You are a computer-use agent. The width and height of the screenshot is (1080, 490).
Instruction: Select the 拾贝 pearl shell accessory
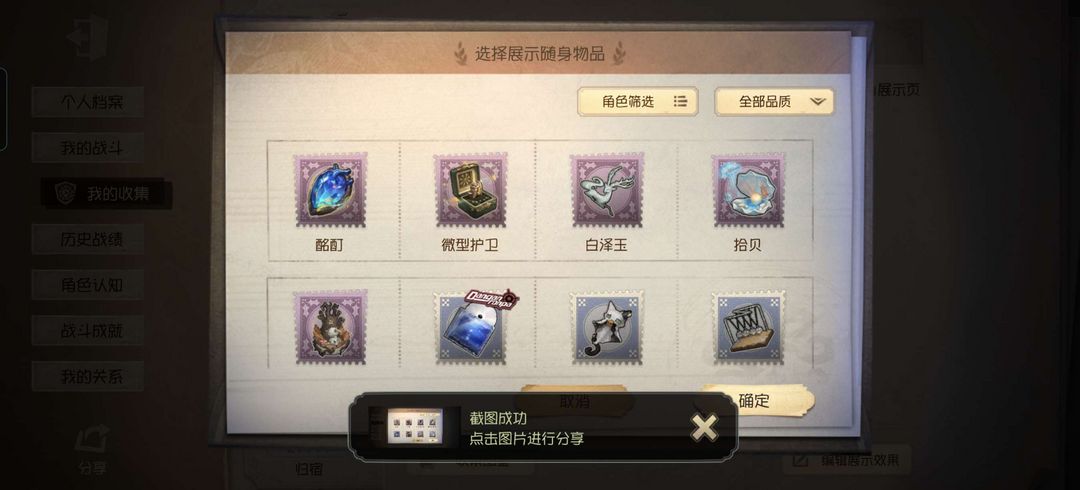tap(748, 191)
